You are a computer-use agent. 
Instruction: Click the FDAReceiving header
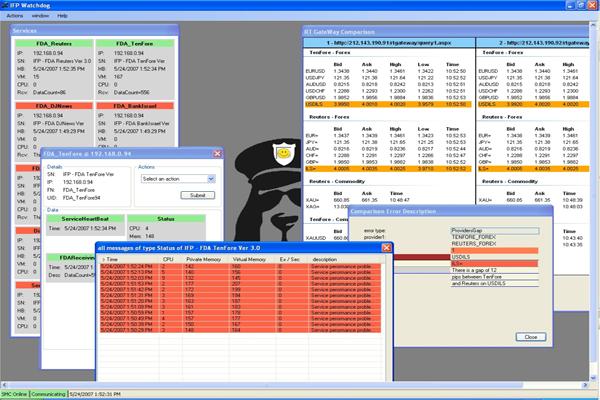(x=71, y=258)
